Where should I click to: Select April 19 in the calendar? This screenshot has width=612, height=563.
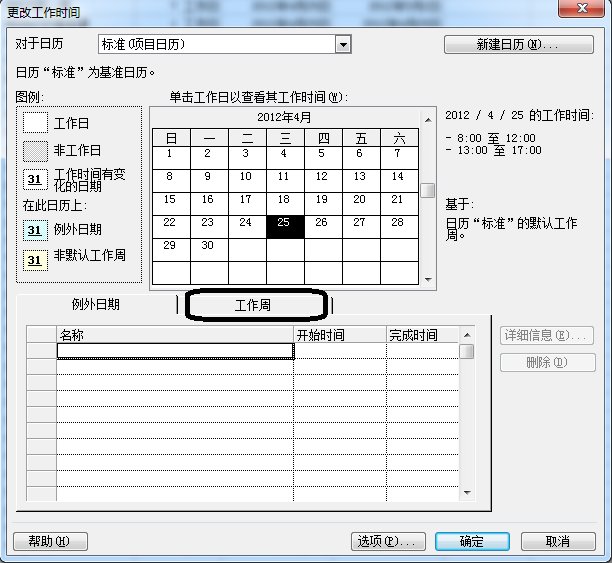point(323,204)
